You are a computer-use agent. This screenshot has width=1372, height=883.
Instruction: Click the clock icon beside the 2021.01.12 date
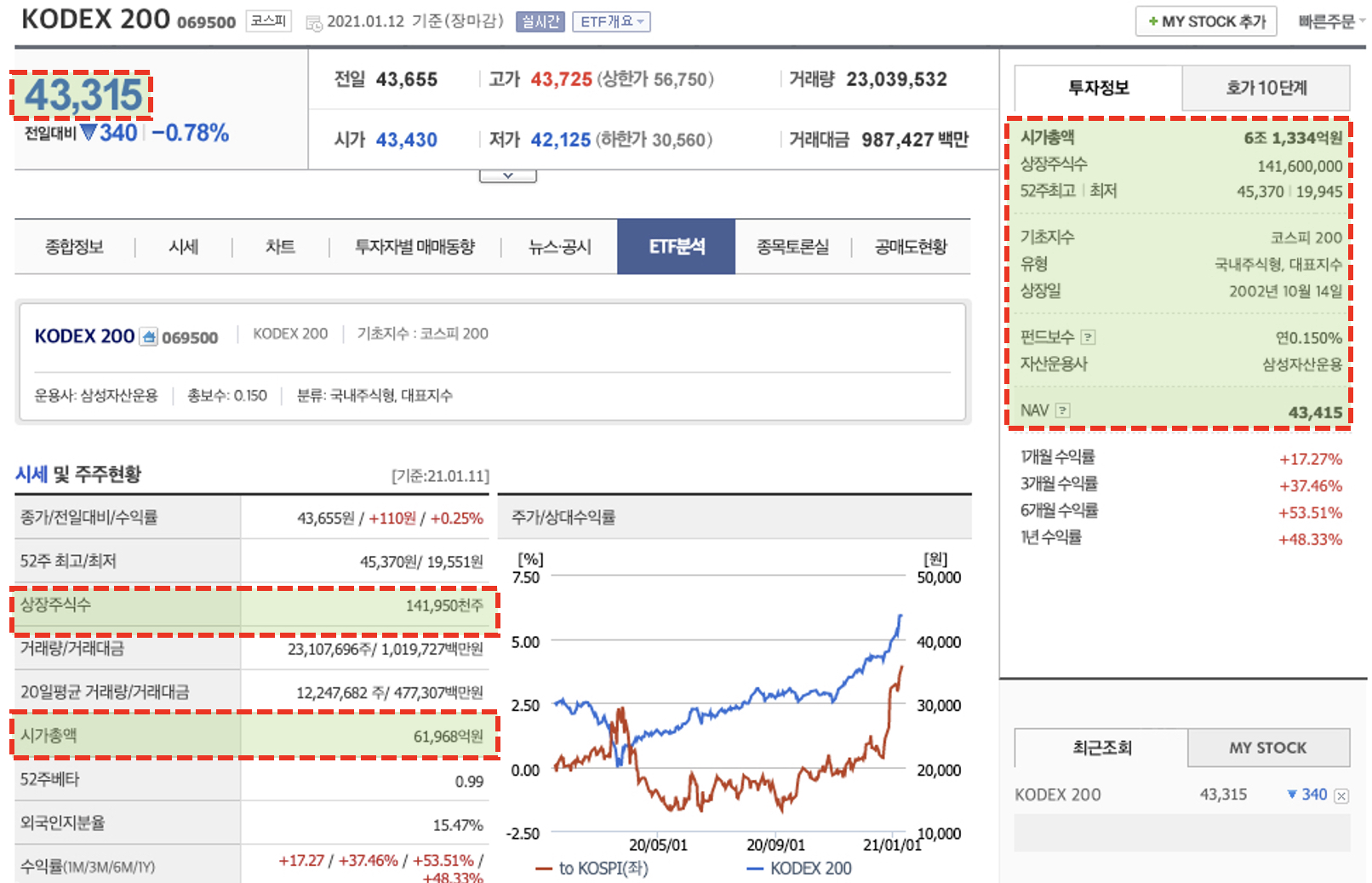click(314, 23)
